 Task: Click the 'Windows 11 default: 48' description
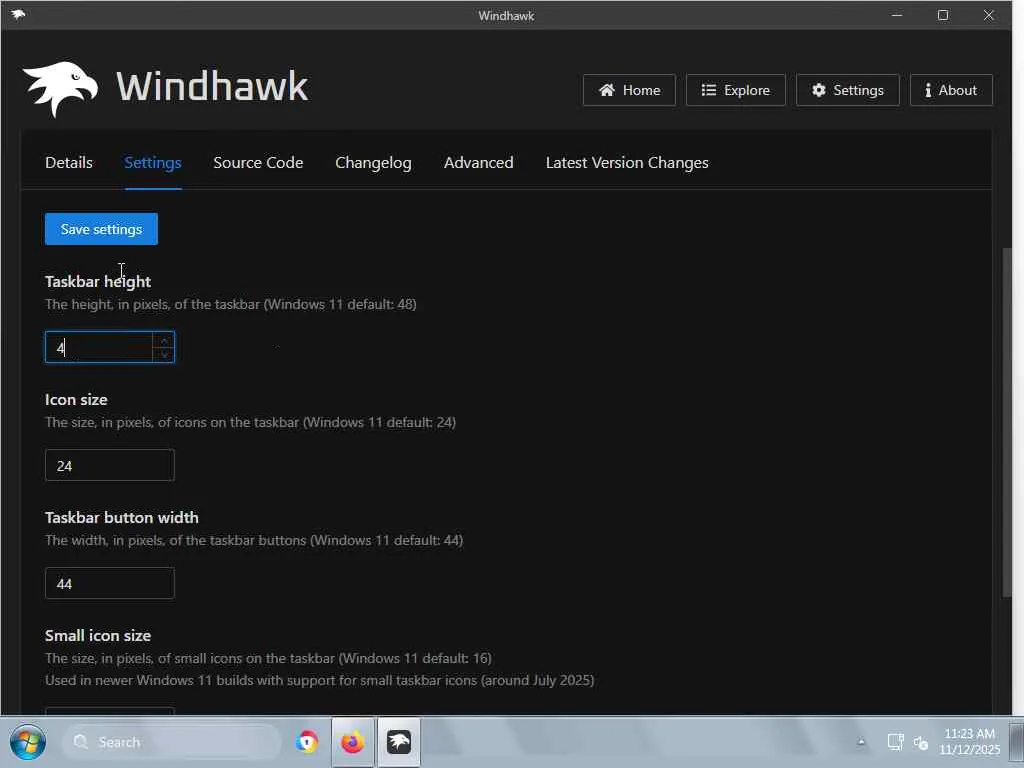[231, 304]
